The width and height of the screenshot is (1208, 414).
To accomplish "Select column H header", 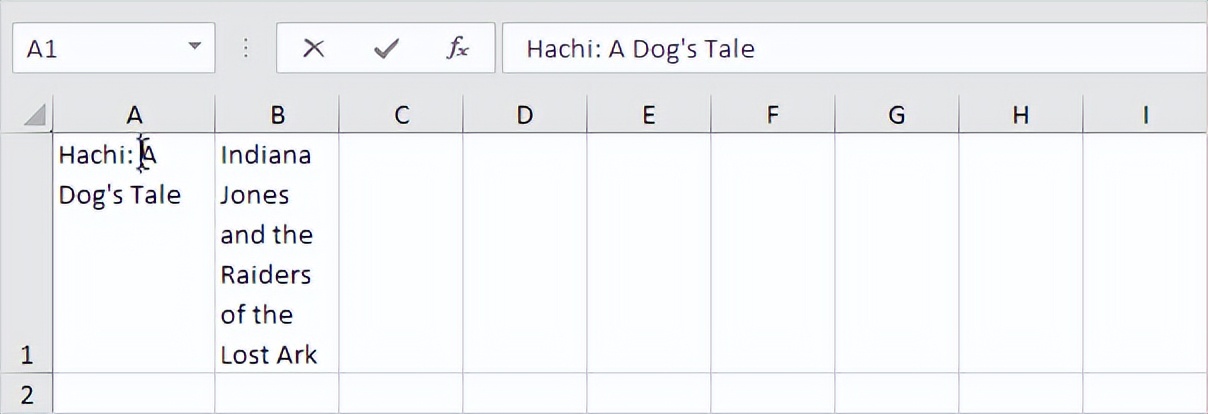I will (x=1021, y=116).
